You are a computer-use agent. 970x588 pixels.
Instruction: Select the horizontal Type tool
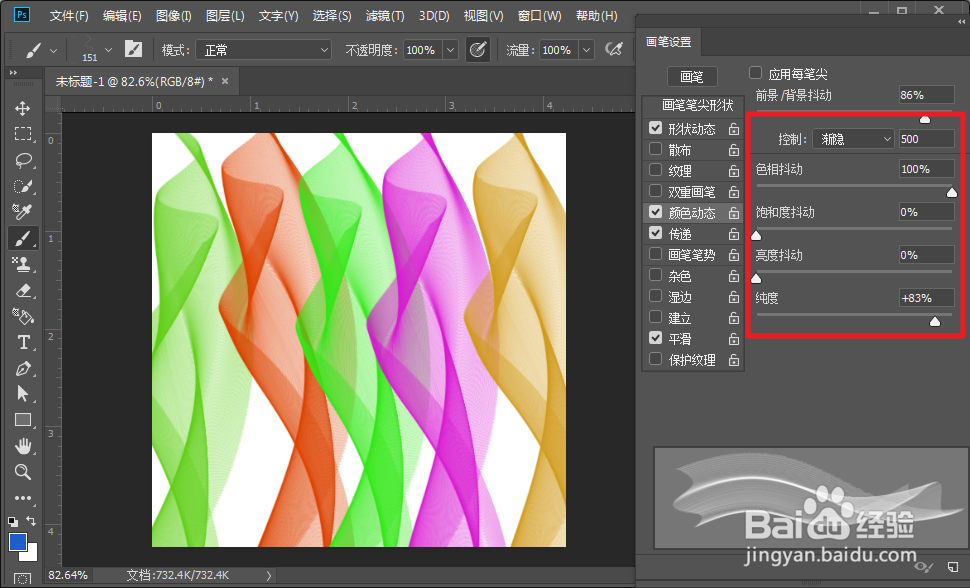(23, 342)
